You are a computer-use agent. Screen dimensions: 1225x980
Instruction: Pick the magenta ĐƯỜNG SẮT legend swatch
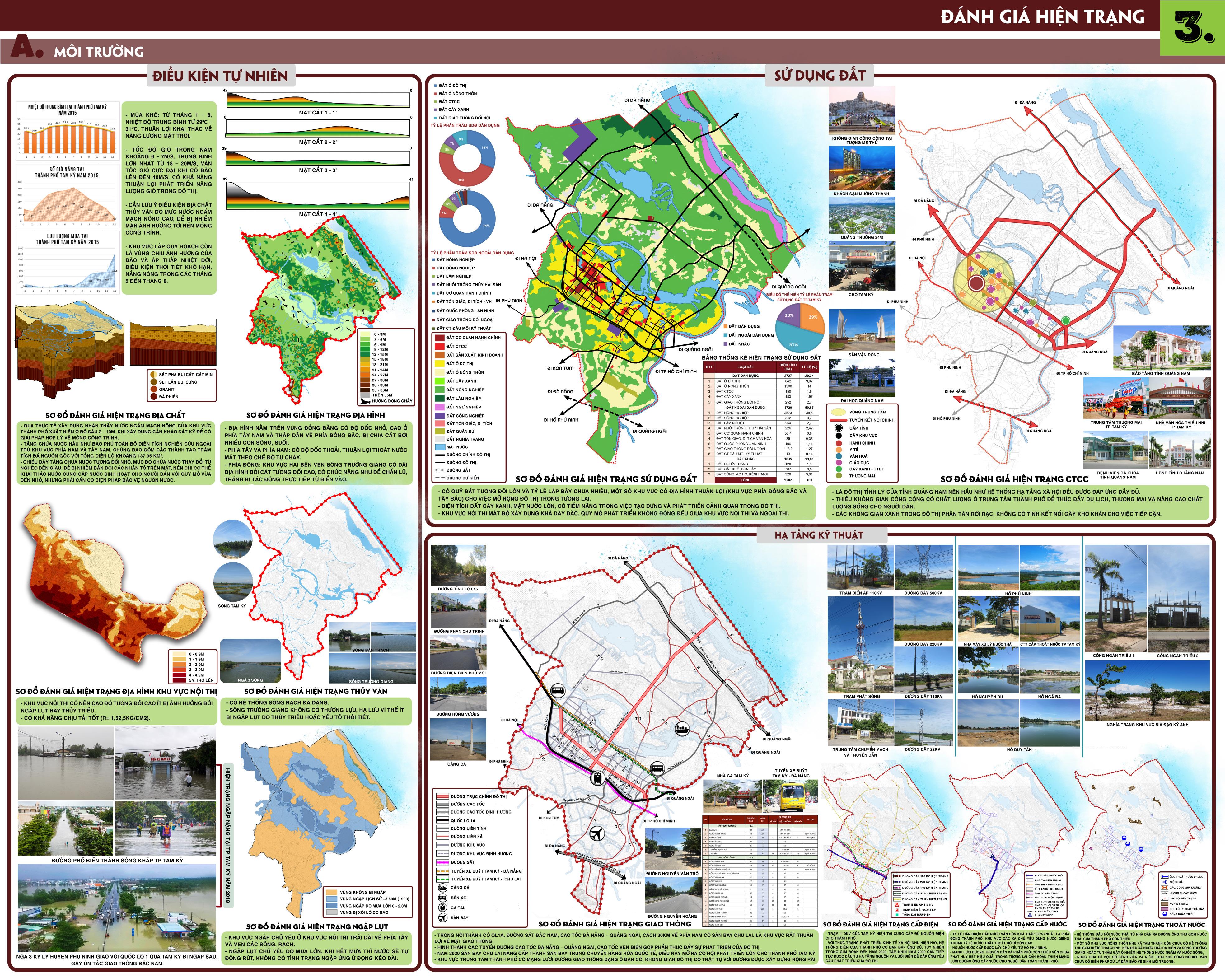[x=443, y=862]
